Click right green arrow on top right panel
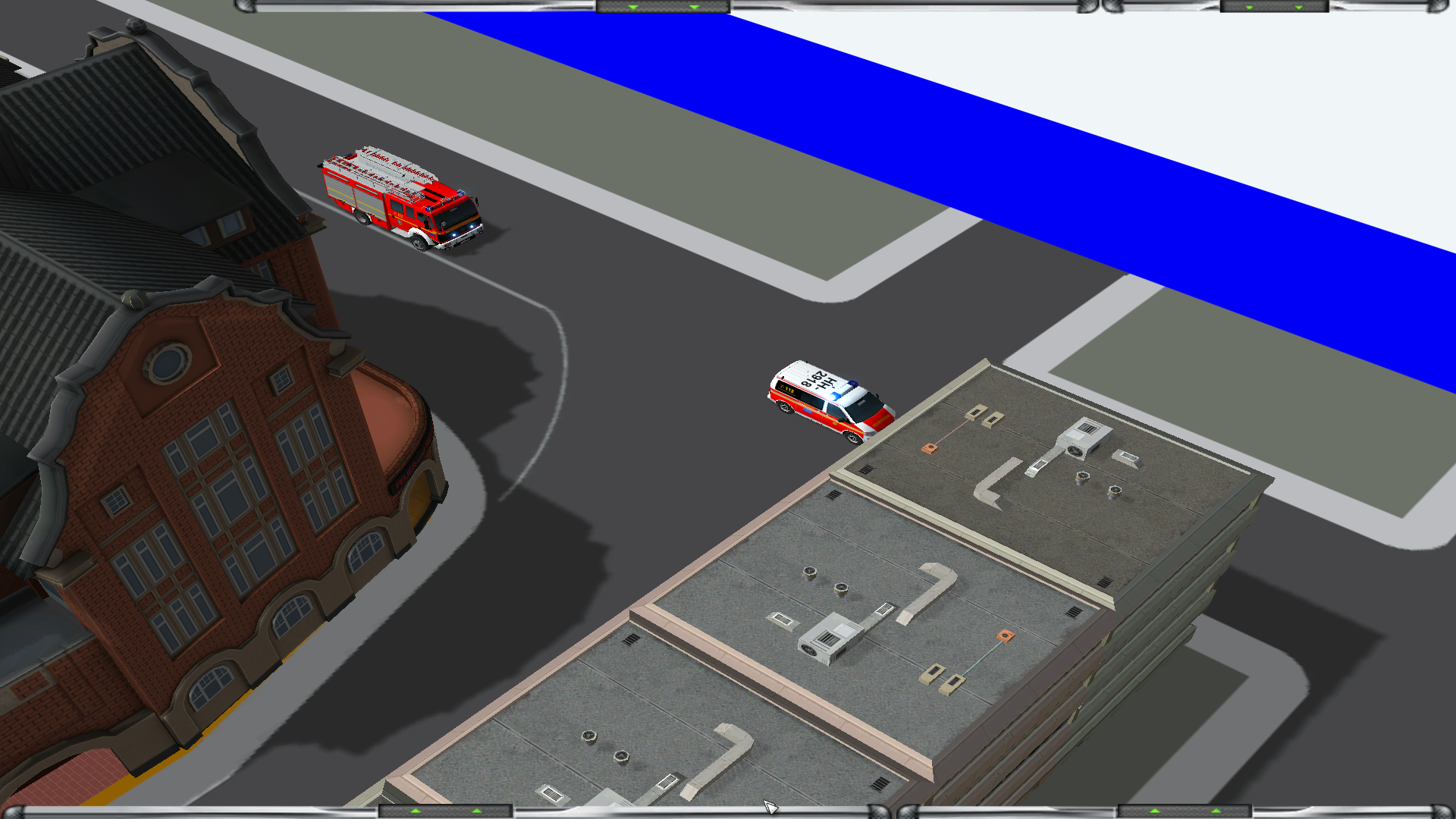The width and height of the screenshot is (1456, 819). coord(1299,7)
